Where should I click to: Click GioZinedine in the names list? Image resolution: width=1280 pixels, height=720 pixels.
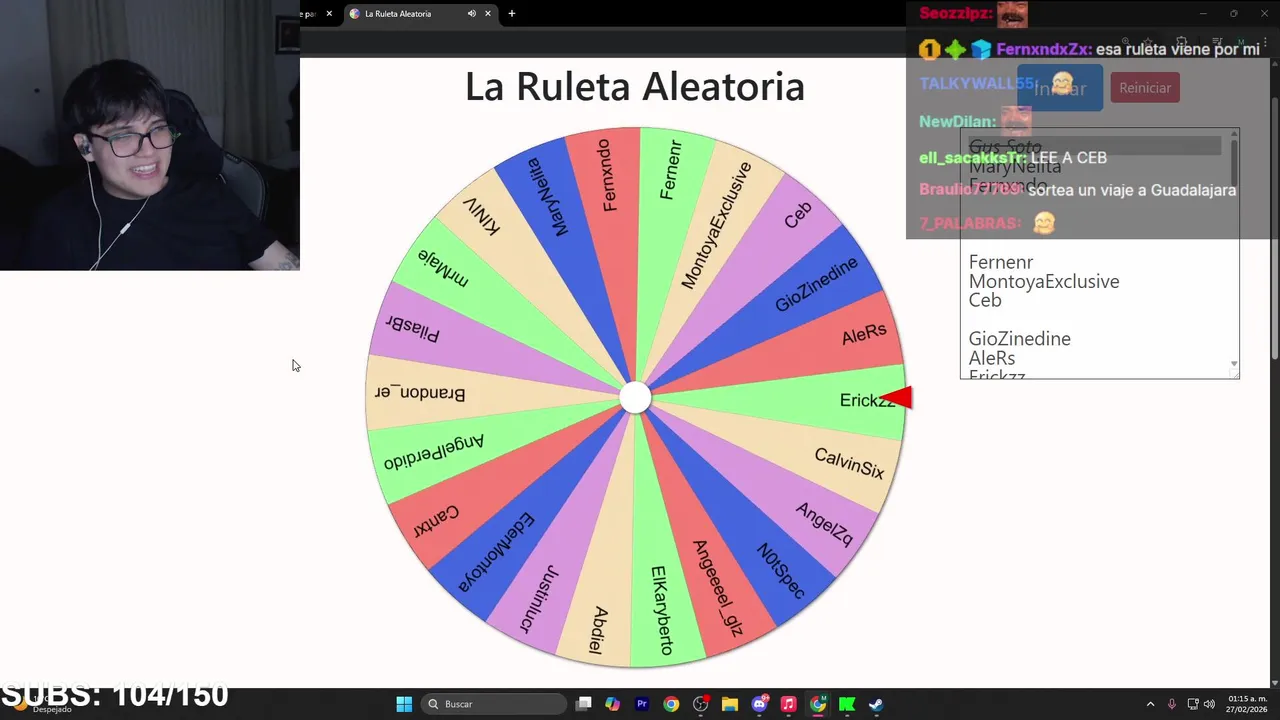click(x=1019, y=339)
